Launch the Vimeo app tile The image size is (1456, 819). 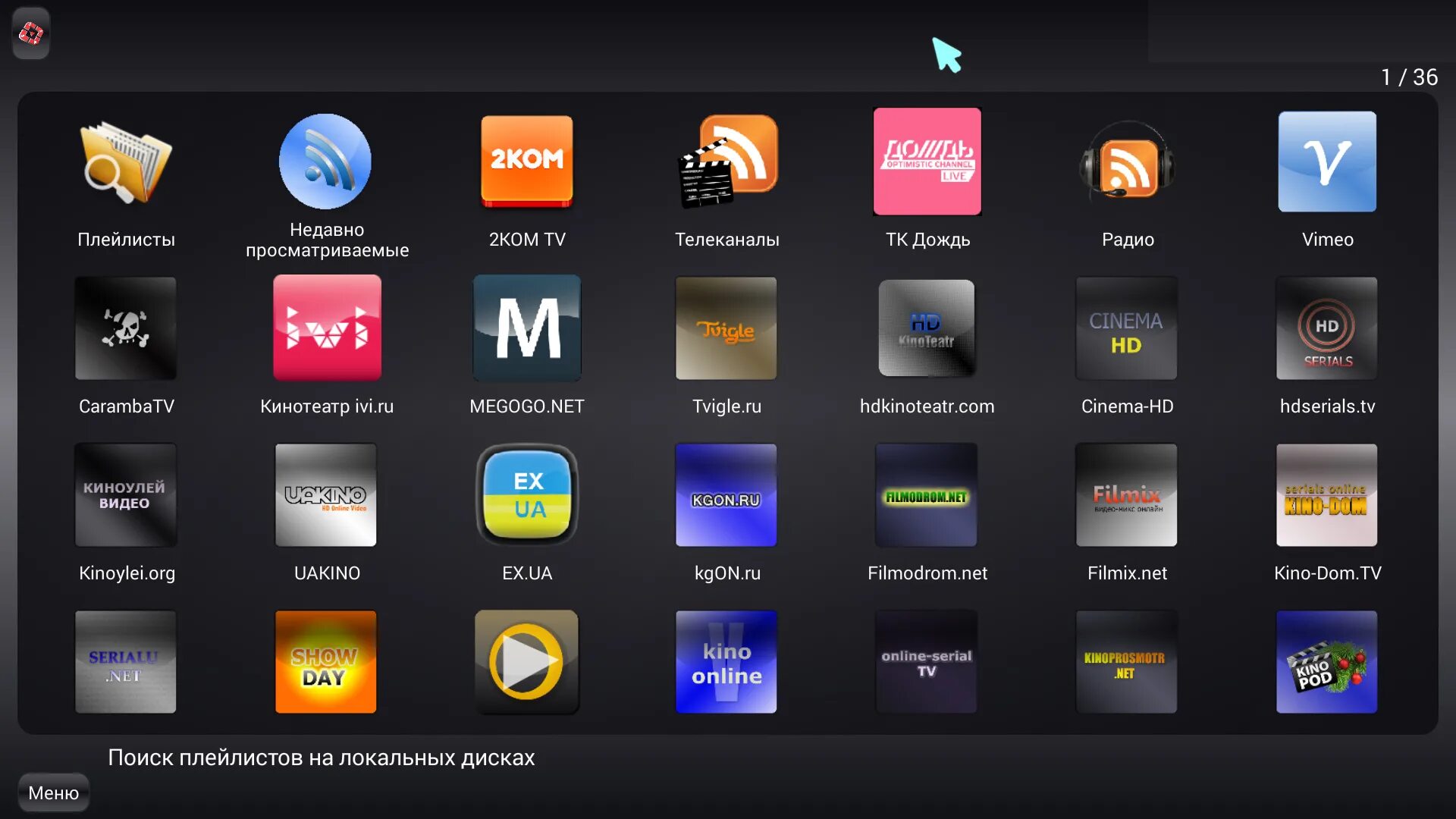click(x=1327, y=162)
